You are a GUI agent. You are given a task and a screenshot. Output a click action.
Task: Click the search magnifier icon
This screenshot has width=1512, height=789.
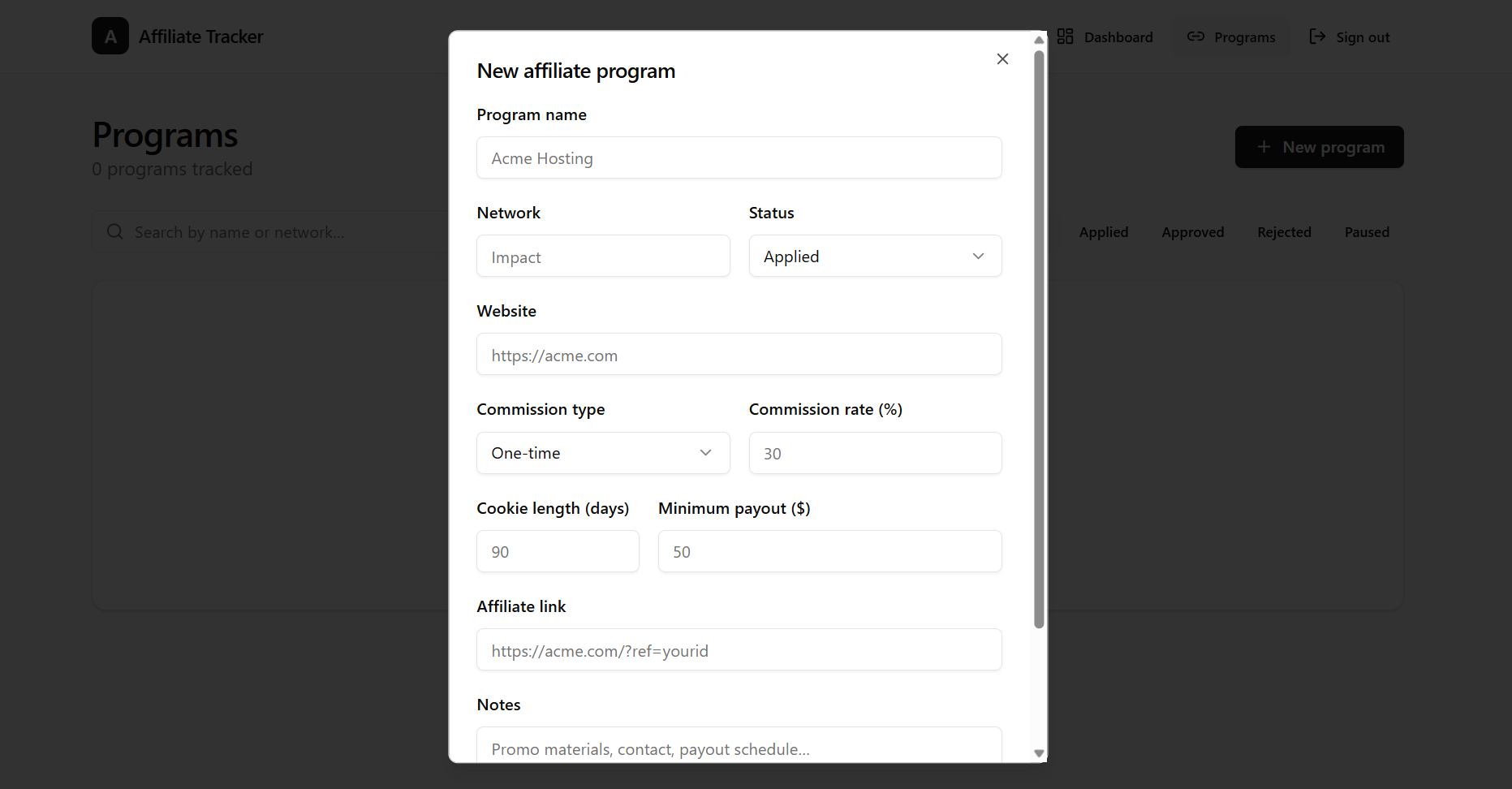[x=115, y=232]
